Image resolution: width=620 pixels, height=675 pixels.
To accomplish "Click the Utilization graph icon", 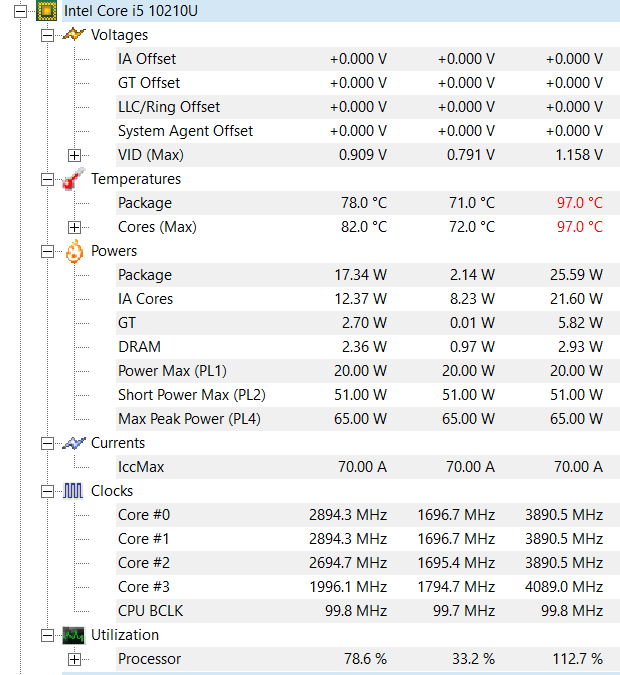I will coord(73,635).
